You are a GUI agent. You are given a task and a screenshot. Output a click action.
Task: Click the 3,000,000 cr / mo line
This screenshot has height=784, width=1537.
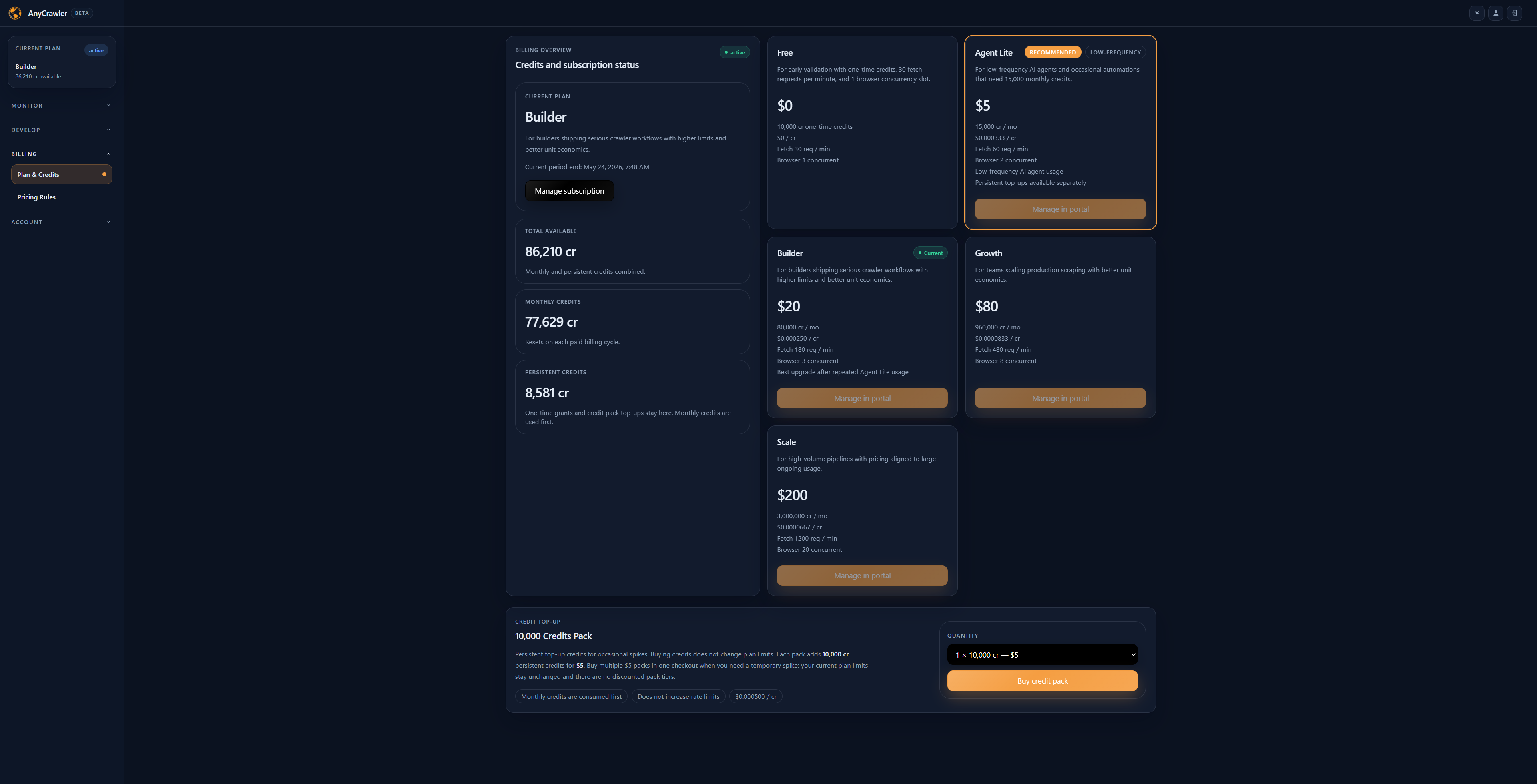(x=802, y=516)
